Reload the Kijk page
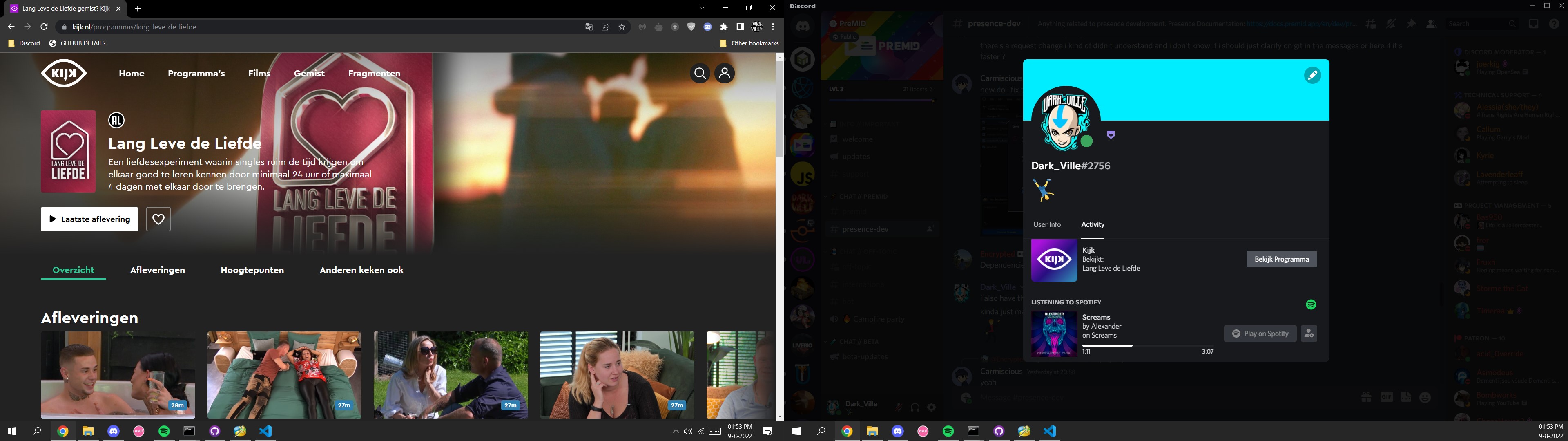The height and width of the screenshot is (441, 1568). [x=44, y=27]
